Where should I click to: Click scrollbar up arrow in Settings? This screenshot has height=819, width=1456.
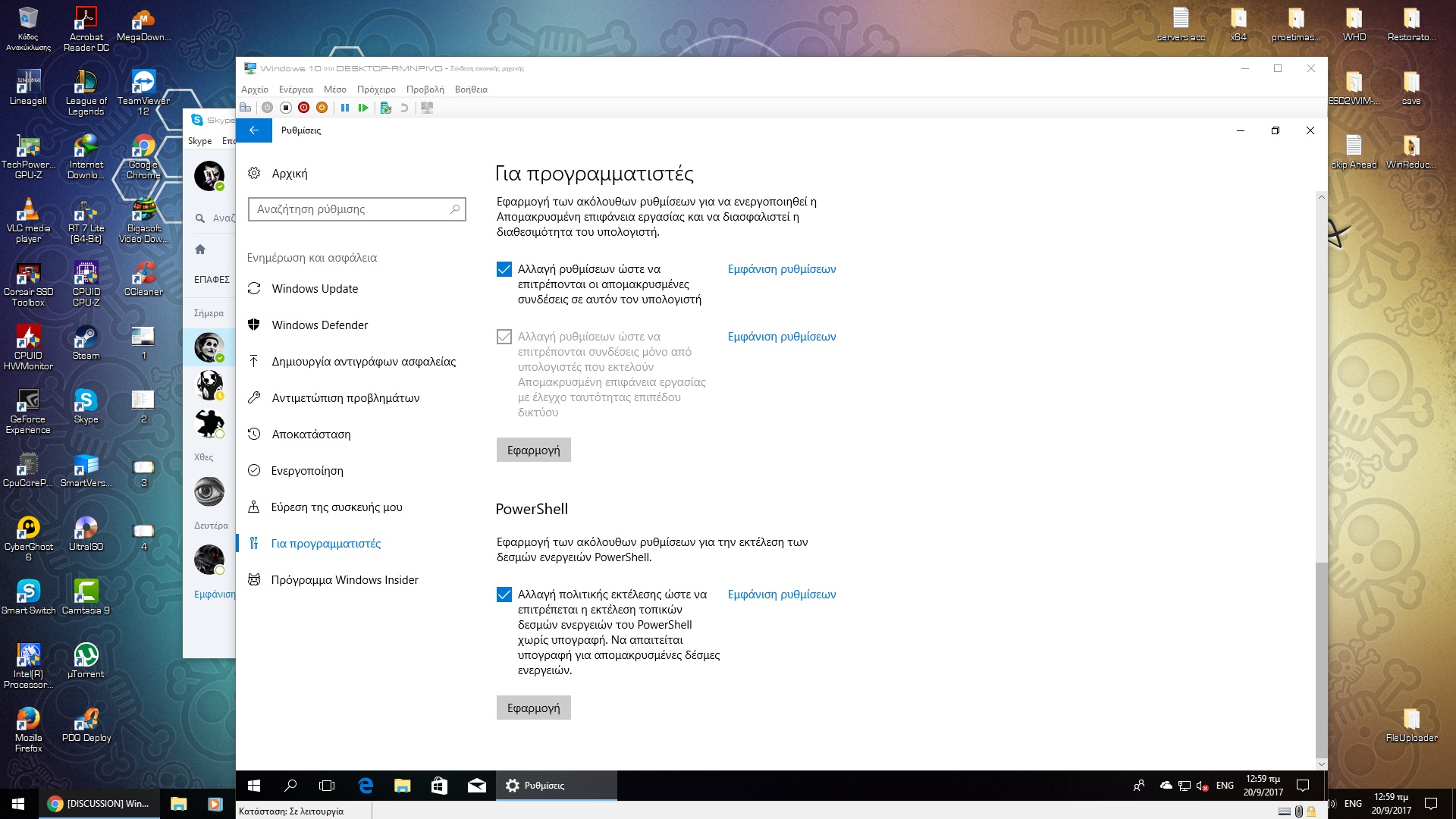(x=1322, y=197)
